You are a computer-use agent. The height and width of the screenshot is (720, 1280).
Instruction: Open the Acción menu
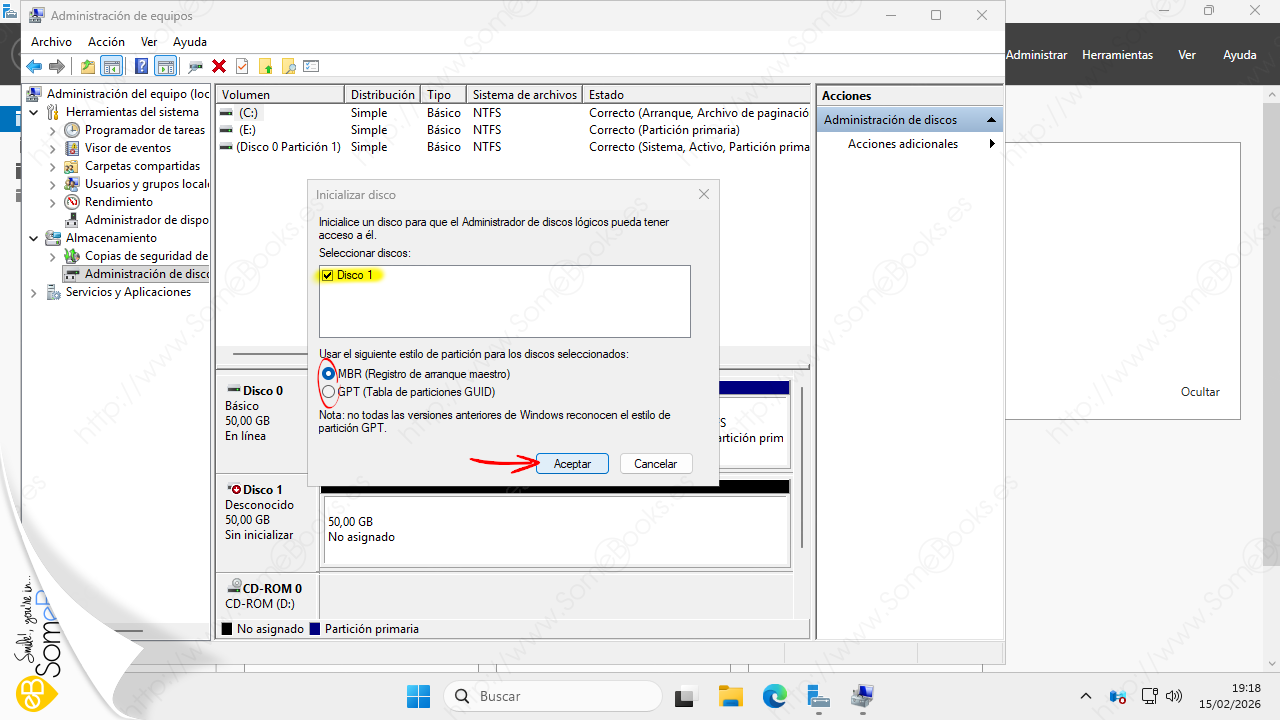click(106, 42)
